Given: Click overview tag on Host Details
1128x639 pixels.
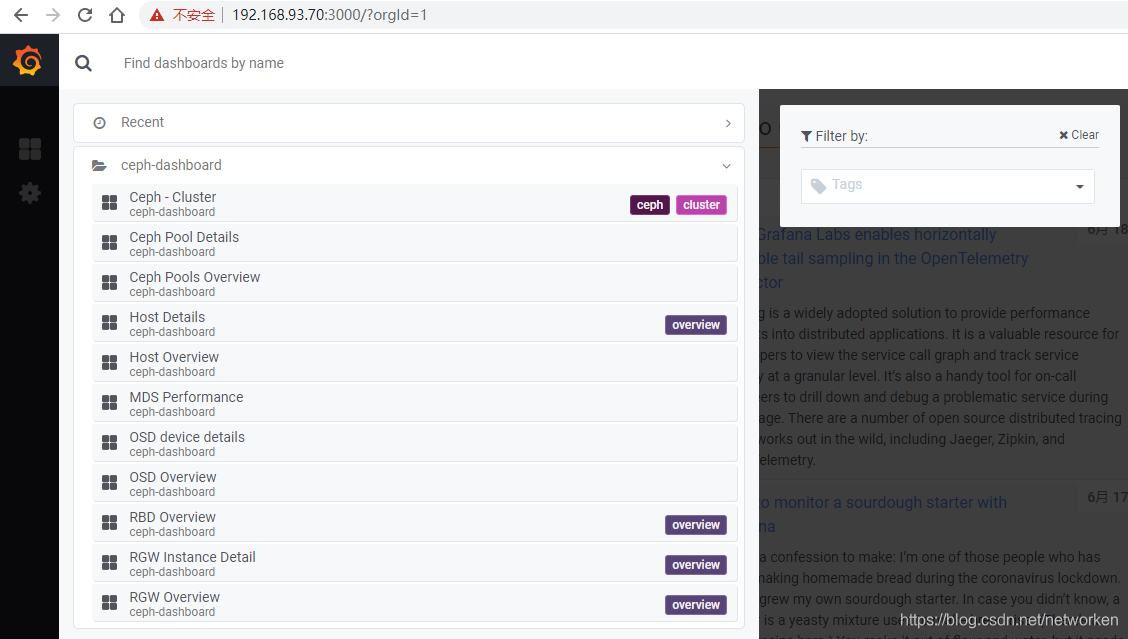Looking at the screenshot, I should (x=696, y=325).
